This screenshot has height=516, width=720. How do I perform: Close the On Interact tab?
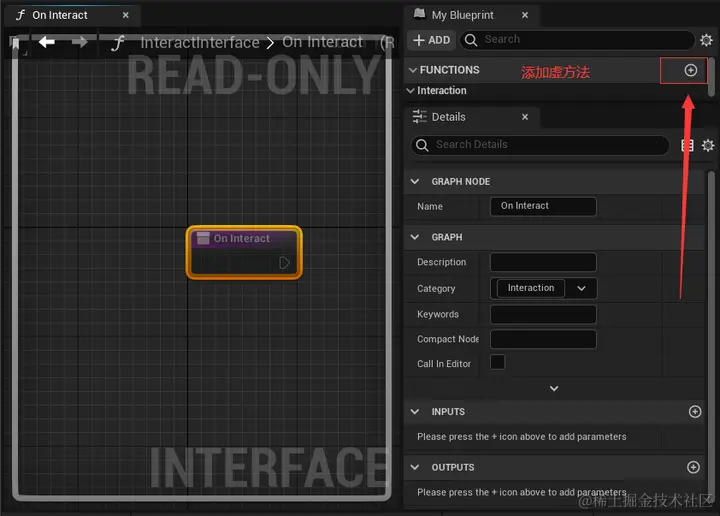(125, 15)
